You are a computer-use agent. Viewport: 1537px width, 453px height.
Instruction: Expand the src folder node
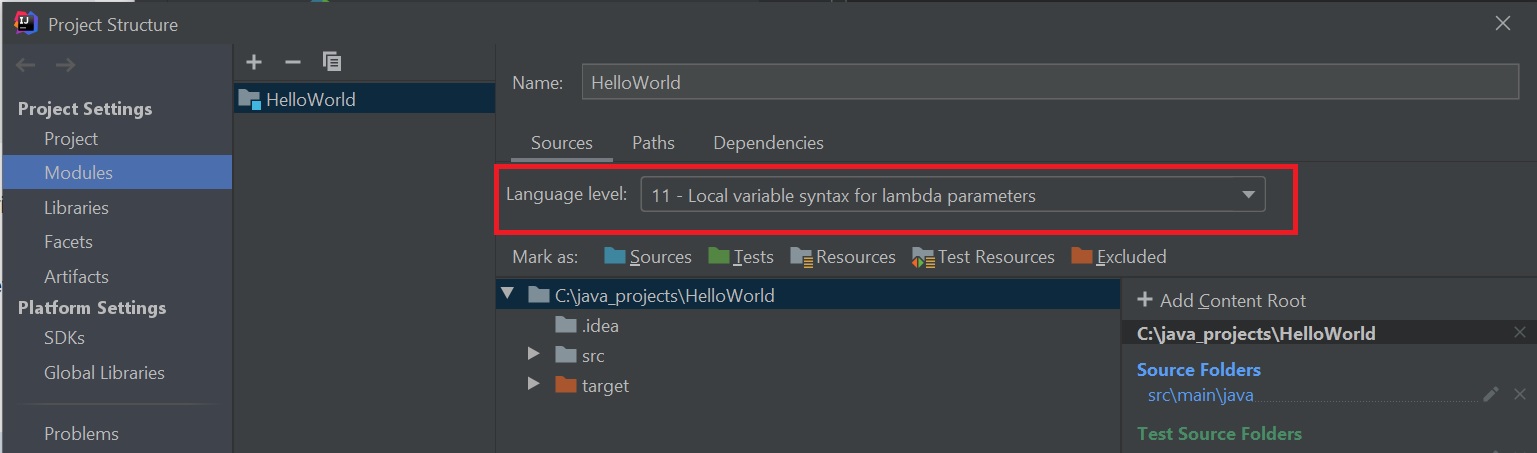tap(534, 355)
